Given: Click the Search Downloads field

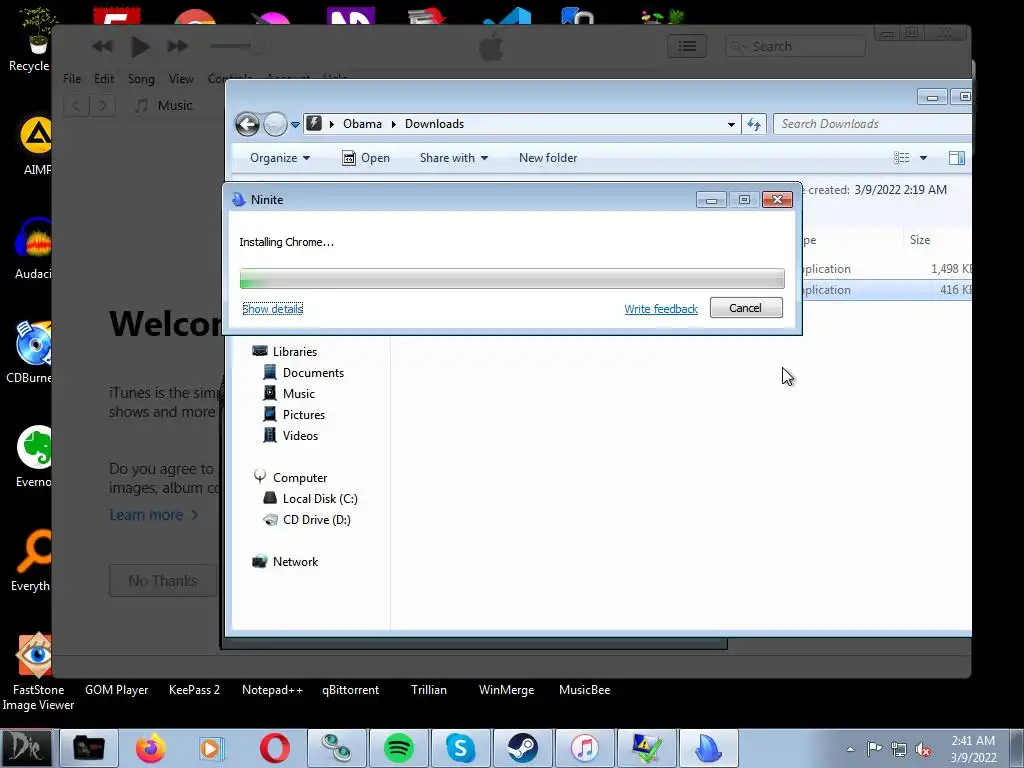Looking at the screenshot, I should click(x=871, y=124).
